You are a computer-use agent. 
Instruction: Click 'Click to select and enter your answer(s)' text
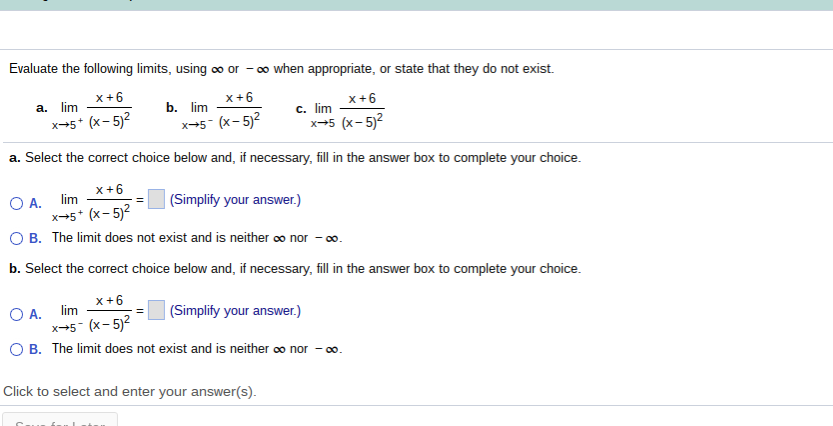coord(130,391)
